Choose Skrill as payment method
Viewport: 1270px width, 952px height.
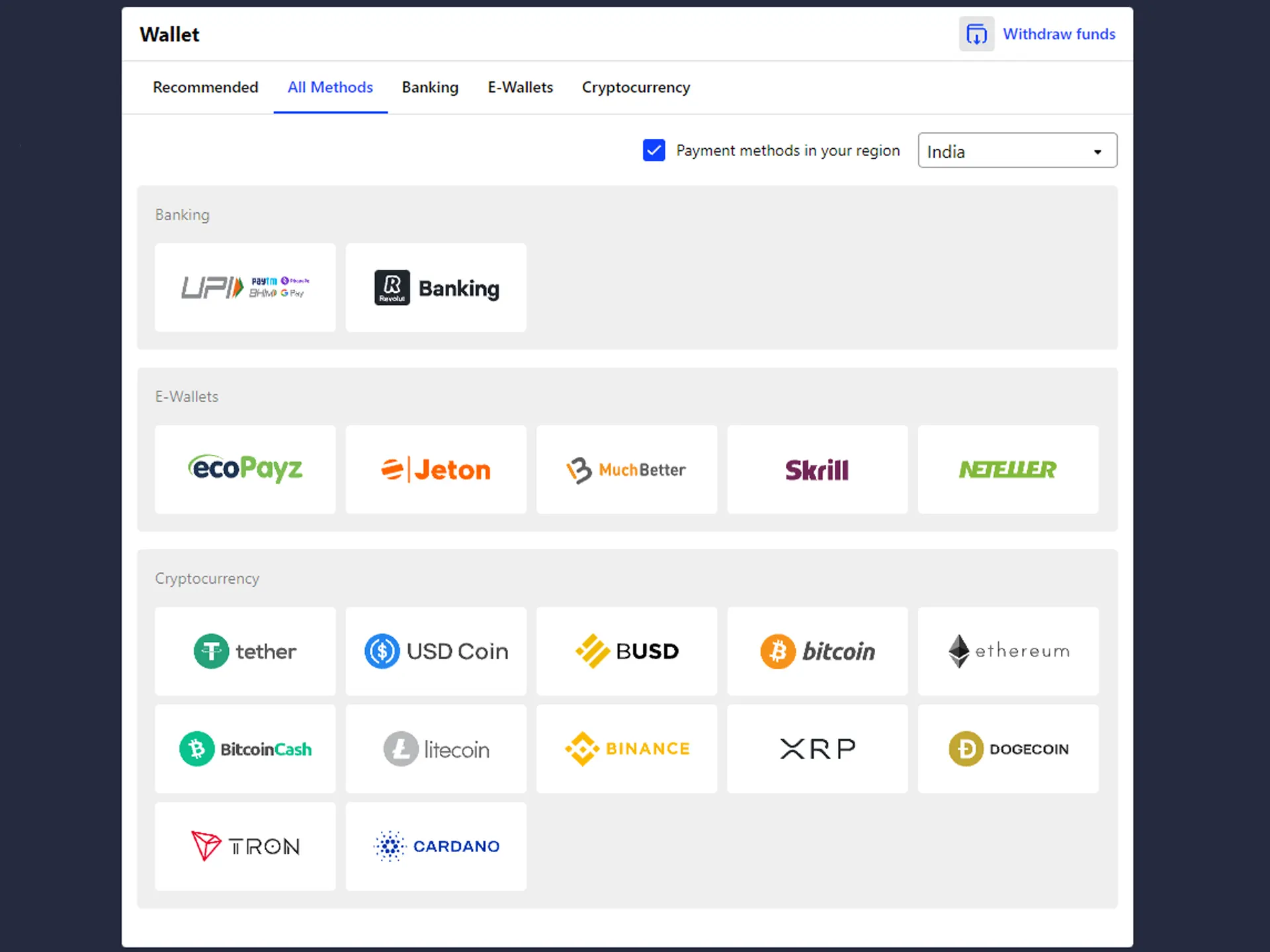click(818, 469)
